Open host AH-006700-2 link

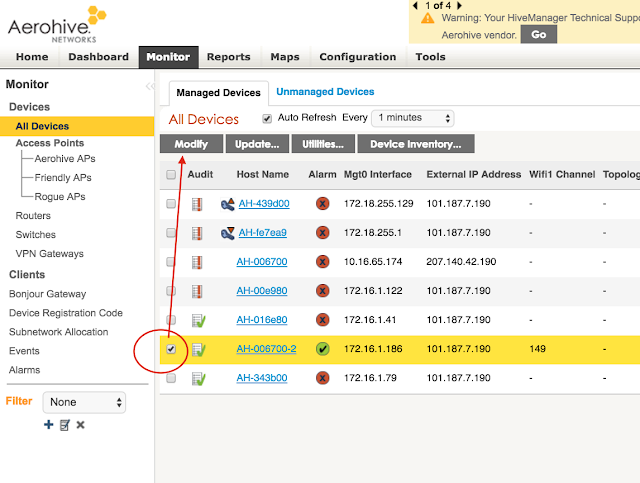pyautogui.click(x=266, y=349)
